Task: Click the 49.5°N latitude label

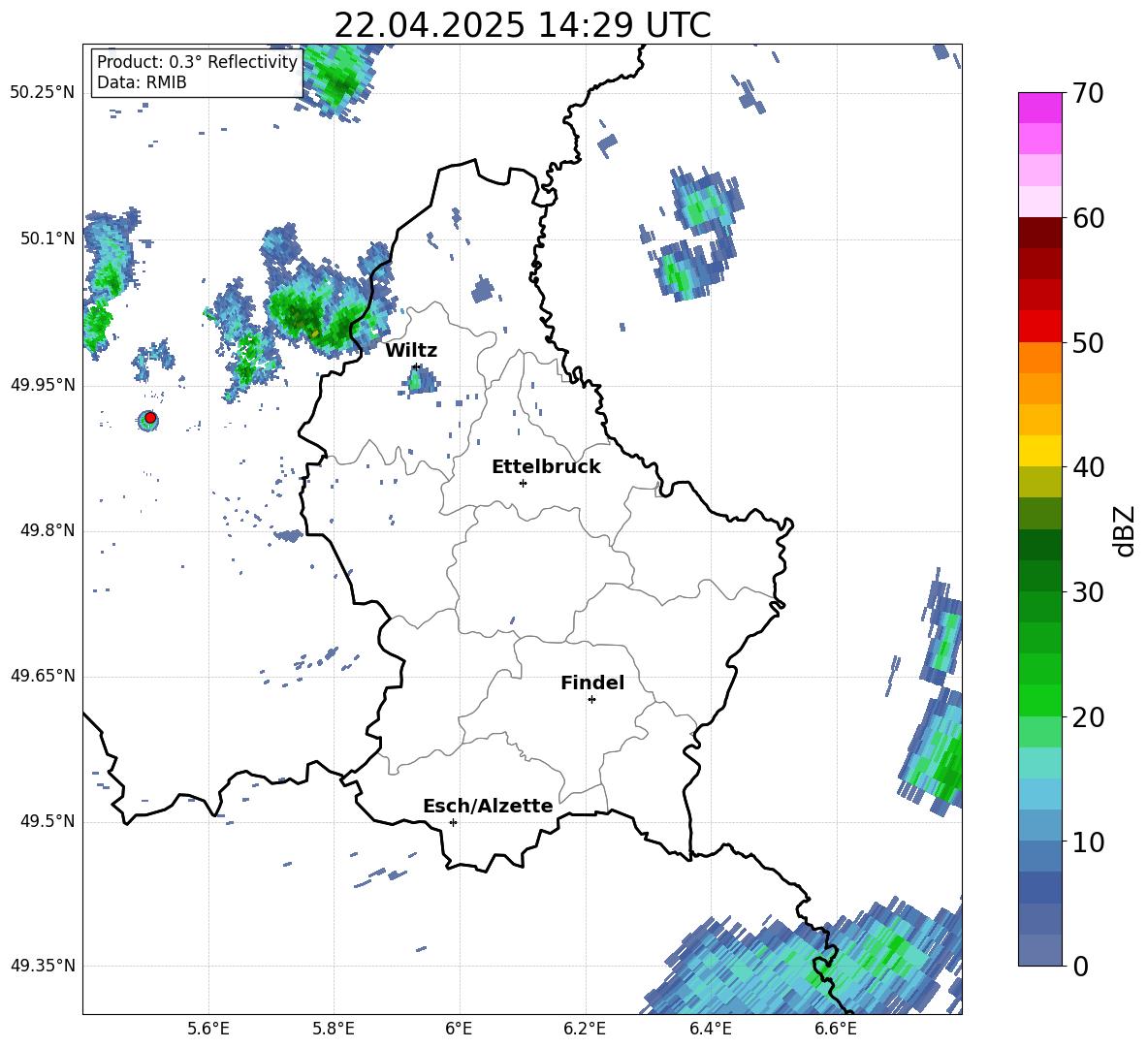Action: point(48,821)
